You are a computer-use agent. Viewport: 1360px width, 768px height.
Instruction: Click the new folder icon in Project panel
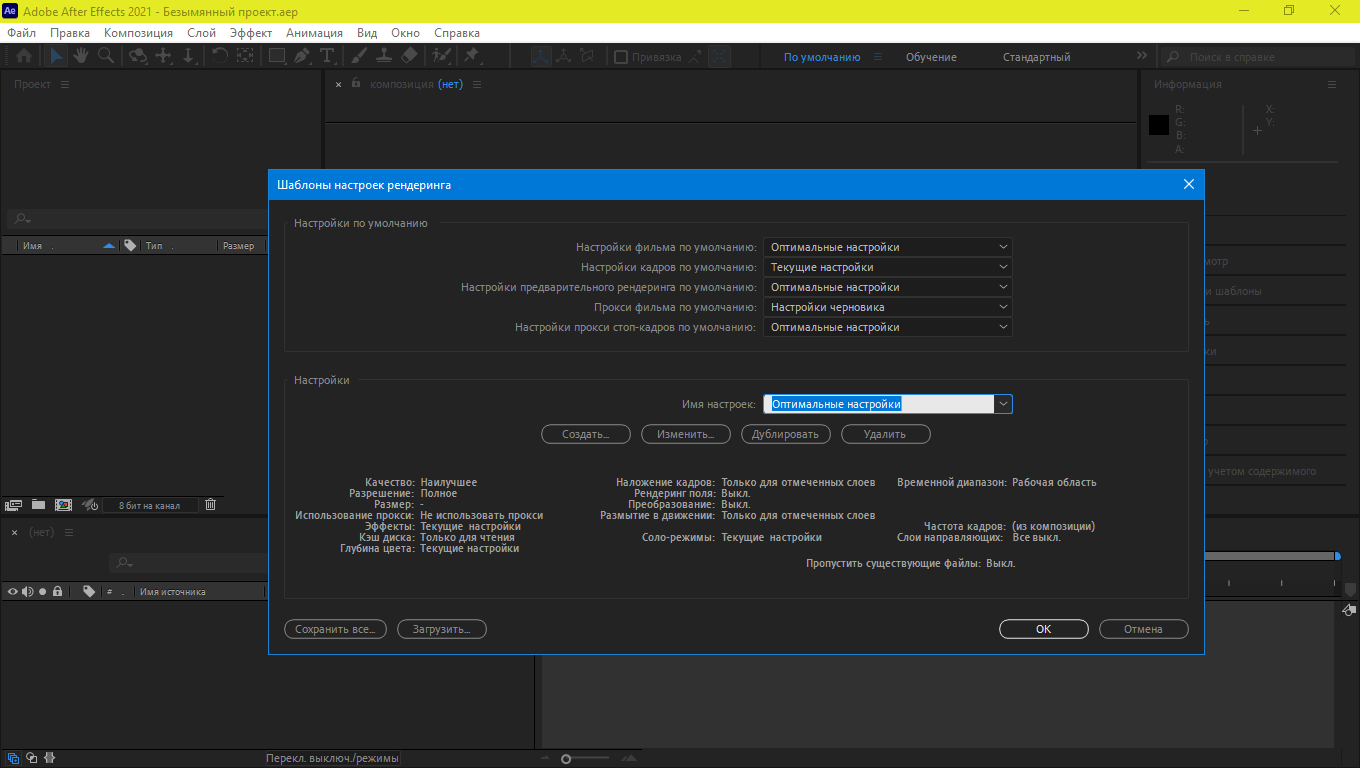[x=38, y=505]
